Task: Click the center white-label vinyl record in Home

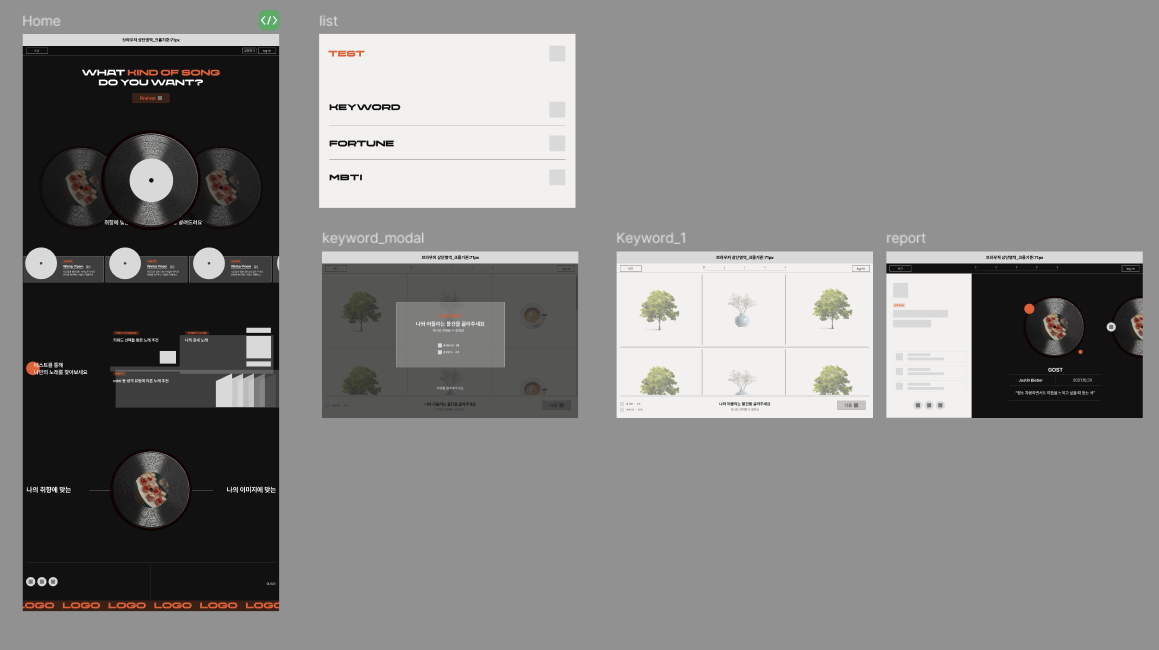Action: tap(151, 180)
